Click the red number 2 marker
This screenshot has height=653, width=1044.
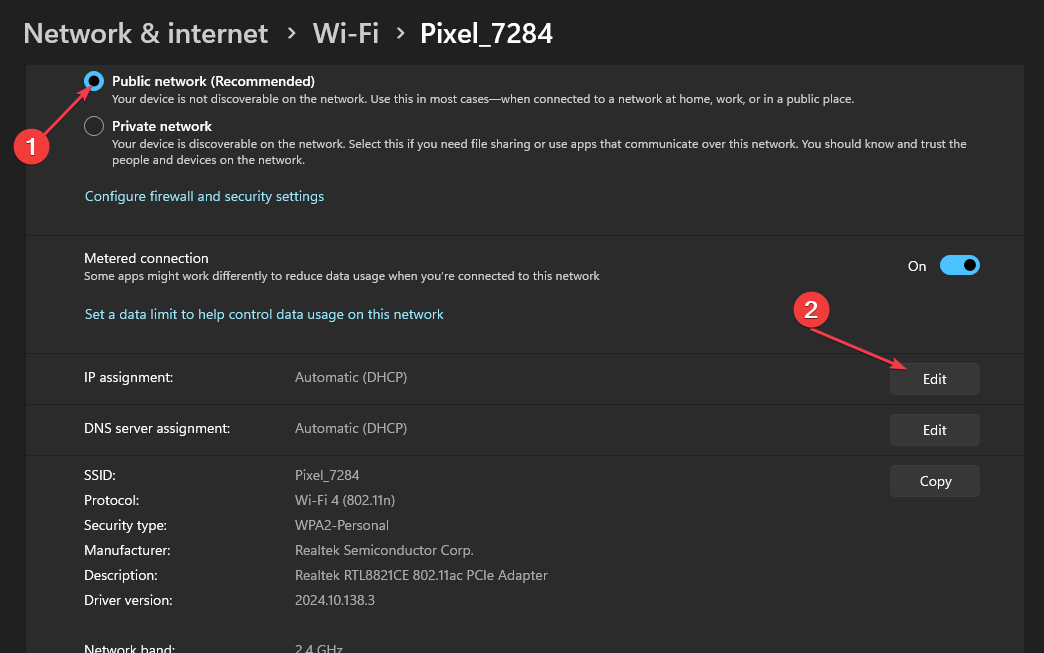(811, 311)
